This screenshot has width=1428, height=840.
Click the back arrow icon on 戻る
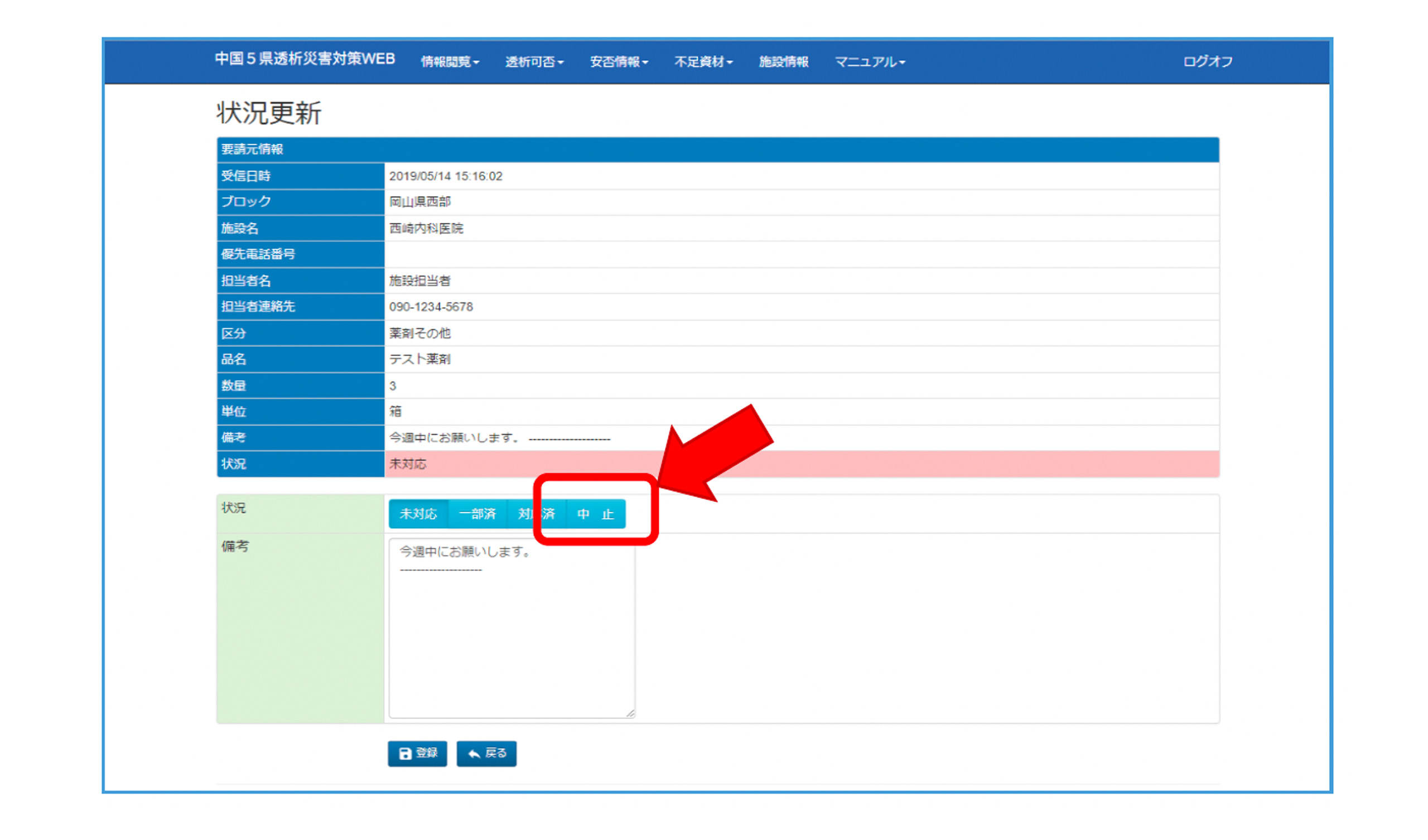click(x=474, y=754)
